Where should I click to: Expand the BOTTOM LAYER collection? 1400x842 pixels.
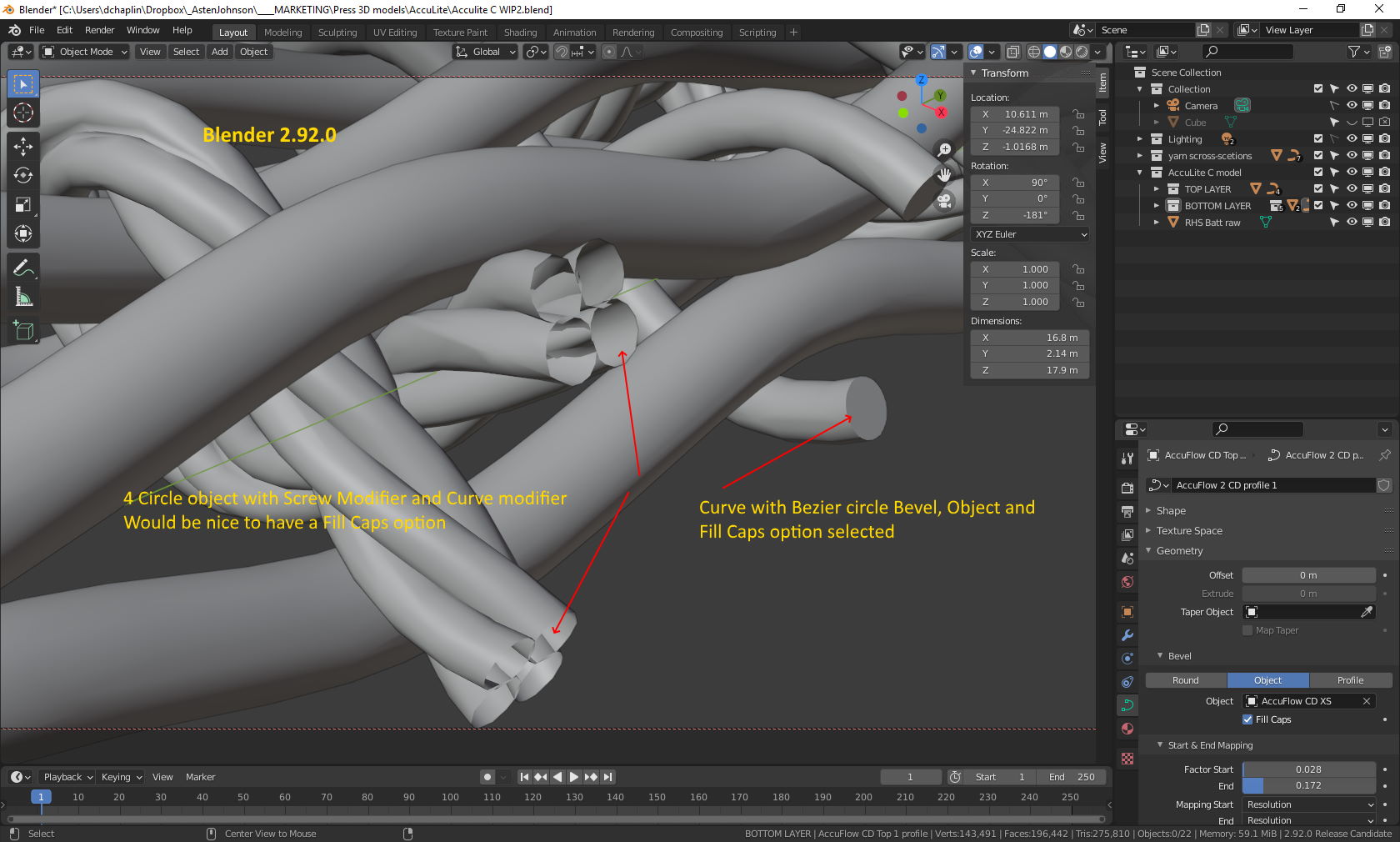[x=1157, y=206]
